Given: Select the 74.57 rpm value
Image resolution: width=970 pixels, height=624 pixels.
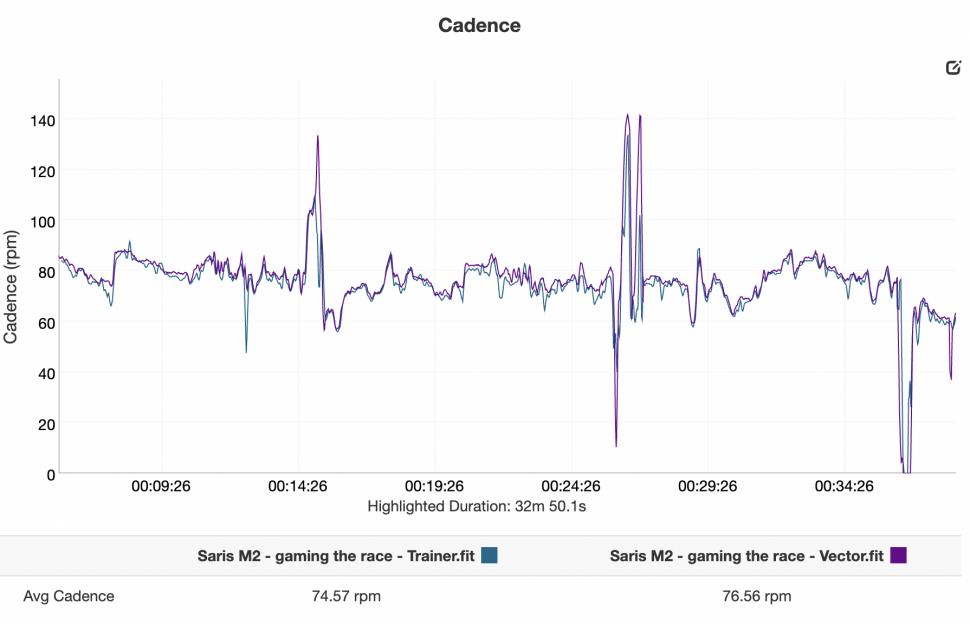Looking at the screenshot, I should point(346,596).
